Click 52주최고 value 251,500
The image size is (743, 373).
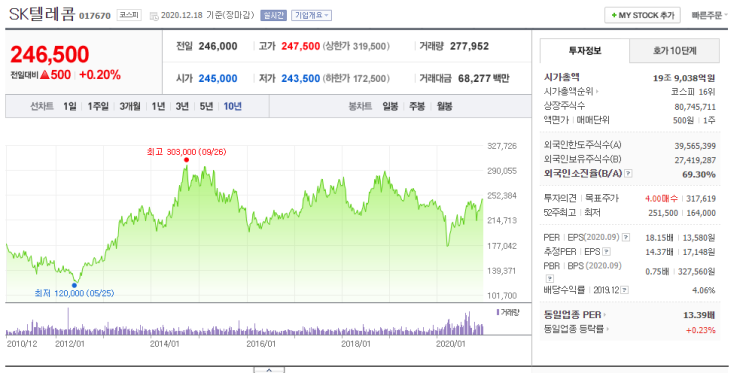(663, 213)
